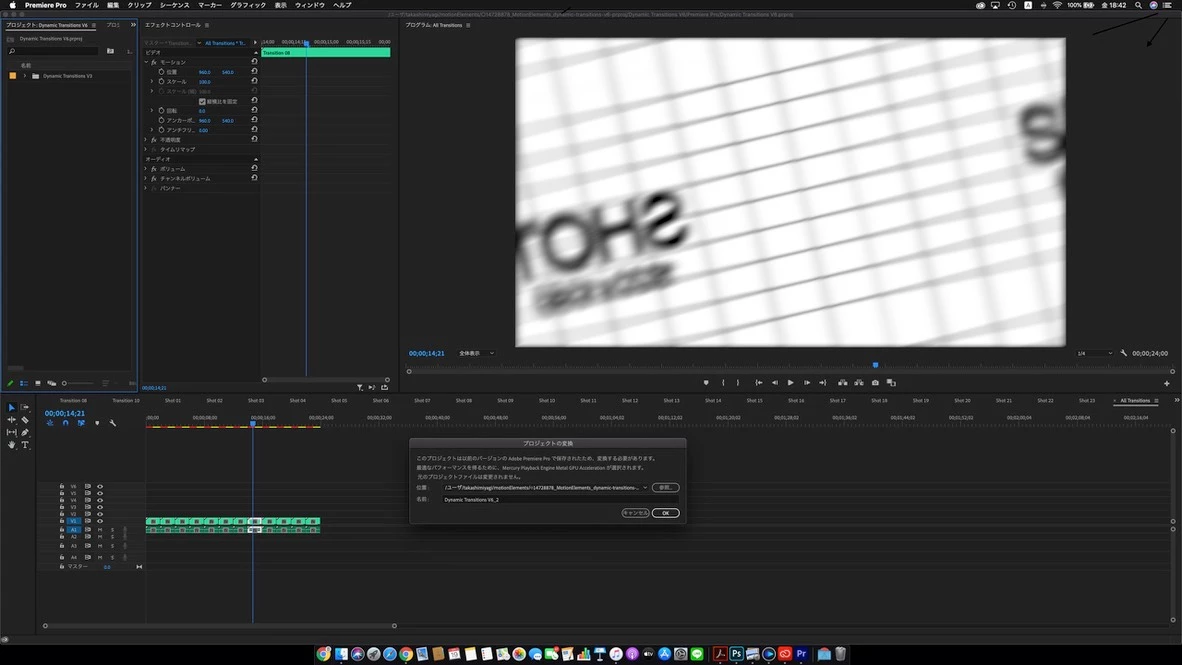
Task: Toggle the モーション fx enable button
Action: [x=154, y=62]
